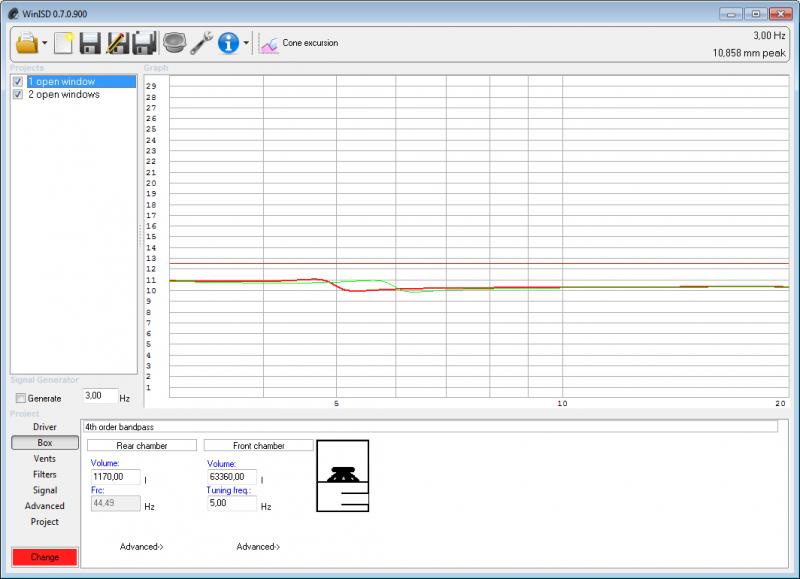
Task: Expand the dropdown arrow beside the info icon
Action: (246, 44)
